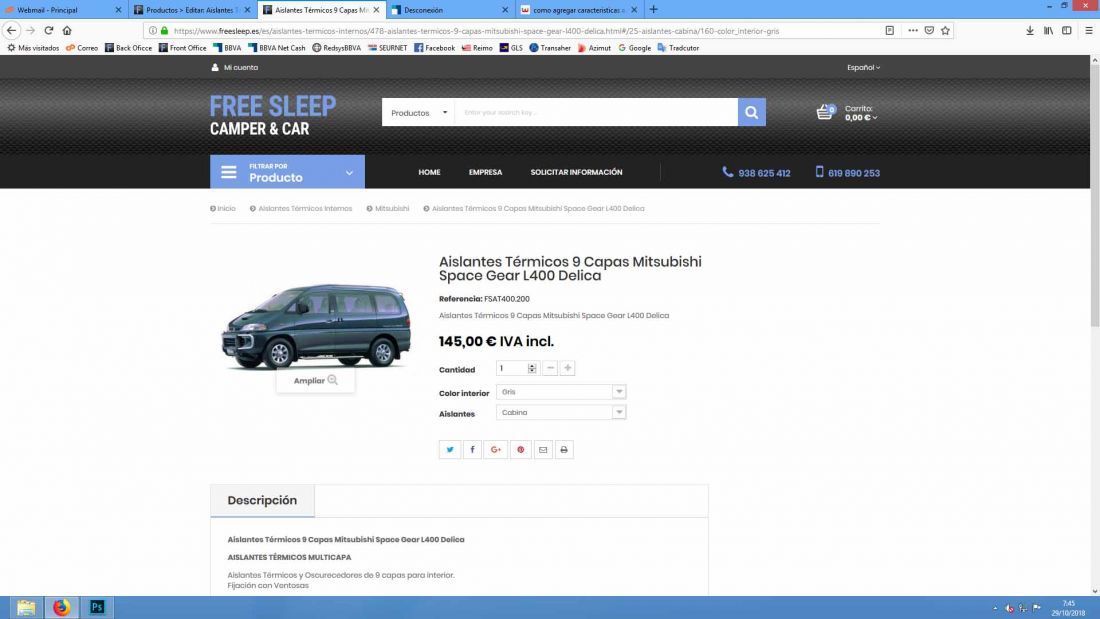
Task: Share product on Pinterest
Action: 521,450
